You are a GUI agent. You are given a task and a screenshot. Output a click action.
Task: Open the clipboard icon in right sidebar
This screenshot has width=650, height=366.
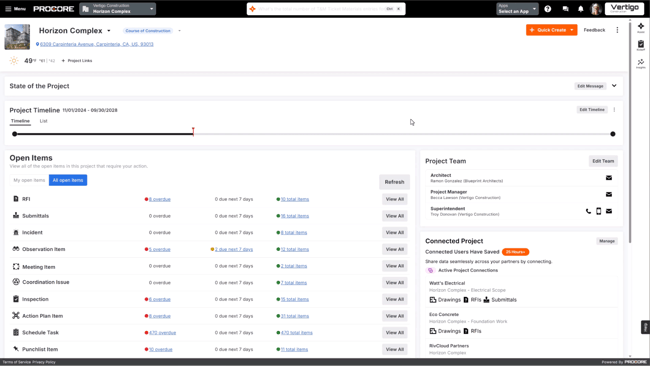click(640, 45)
